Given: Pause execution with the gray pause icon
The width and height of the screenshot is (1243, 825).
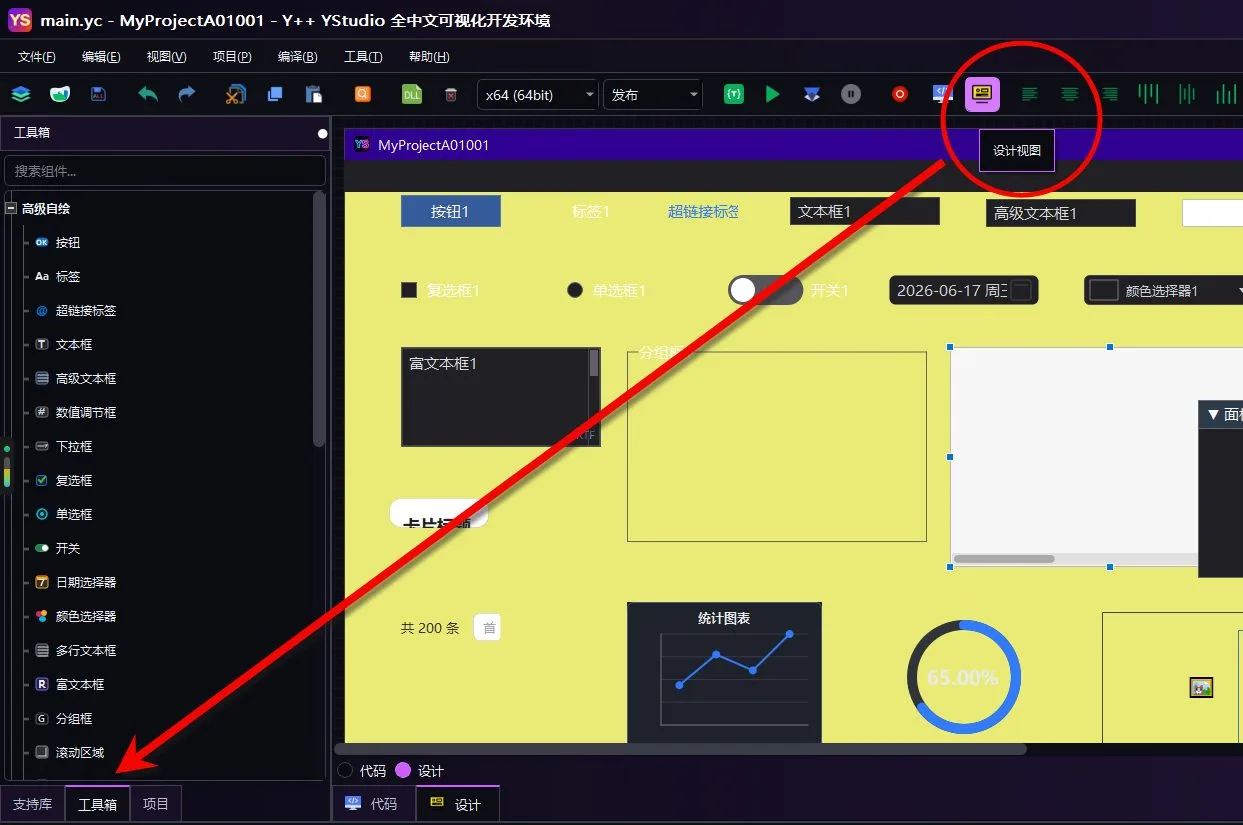Looking at the screenshot, I should click(851, 94).
